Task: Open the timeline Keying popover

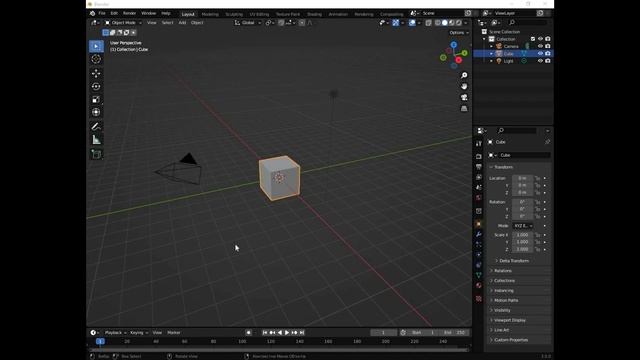Action: click(139, 333)
